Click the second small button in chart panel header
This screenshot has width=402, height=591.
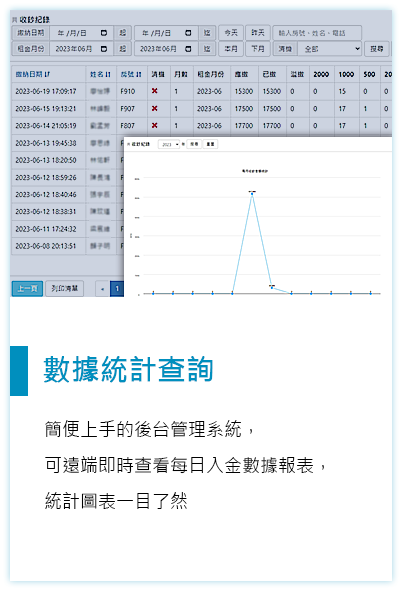point(211,144)
